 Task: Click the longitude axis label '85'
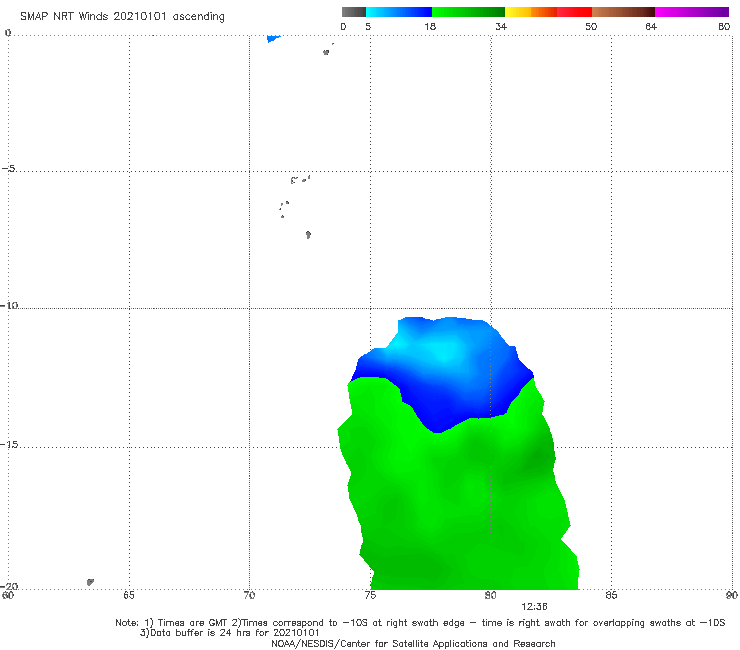coord(611,595)
